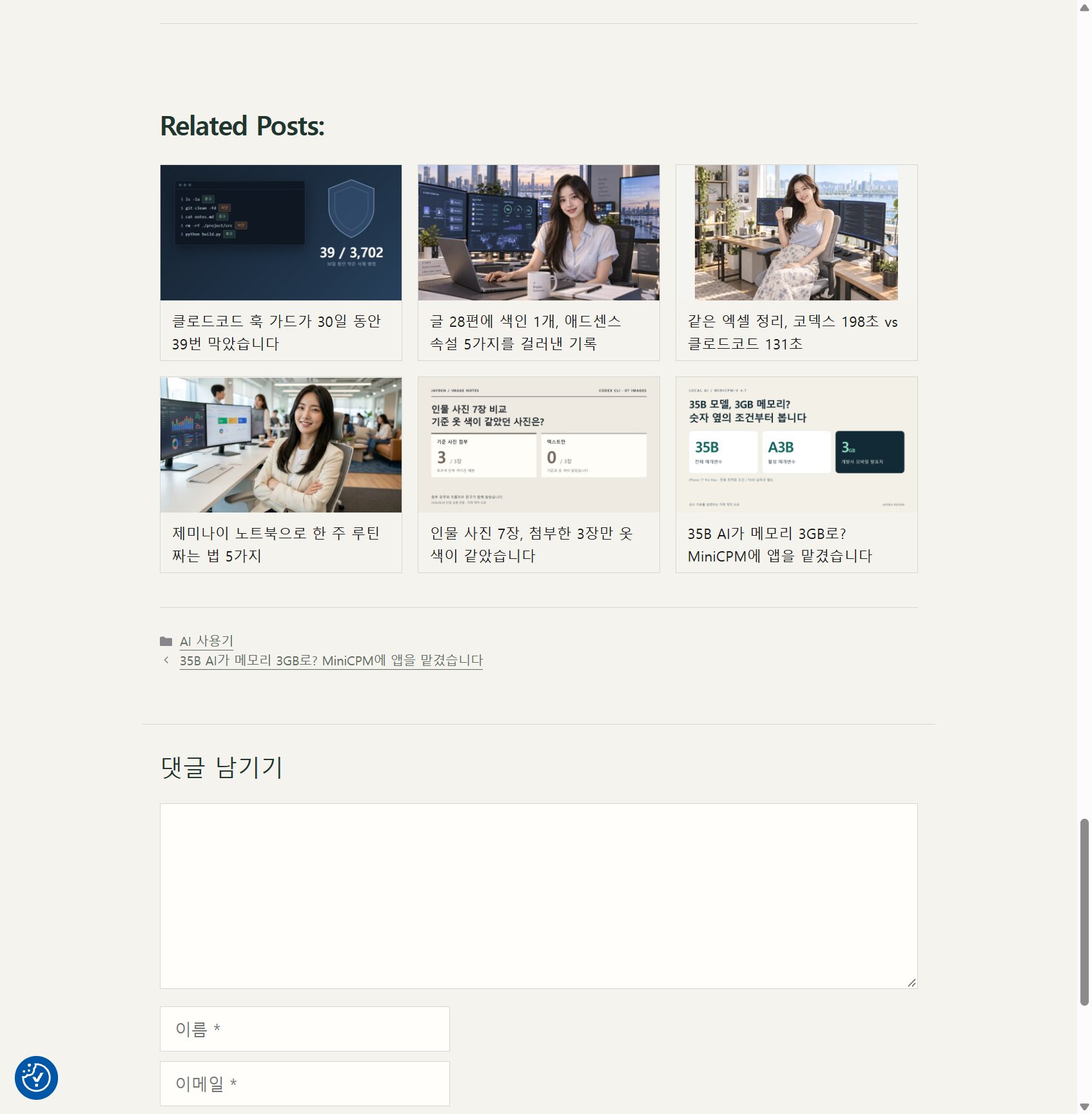Focus the 이름 name input field
1092x1114 pixels.
(305, 1029)
